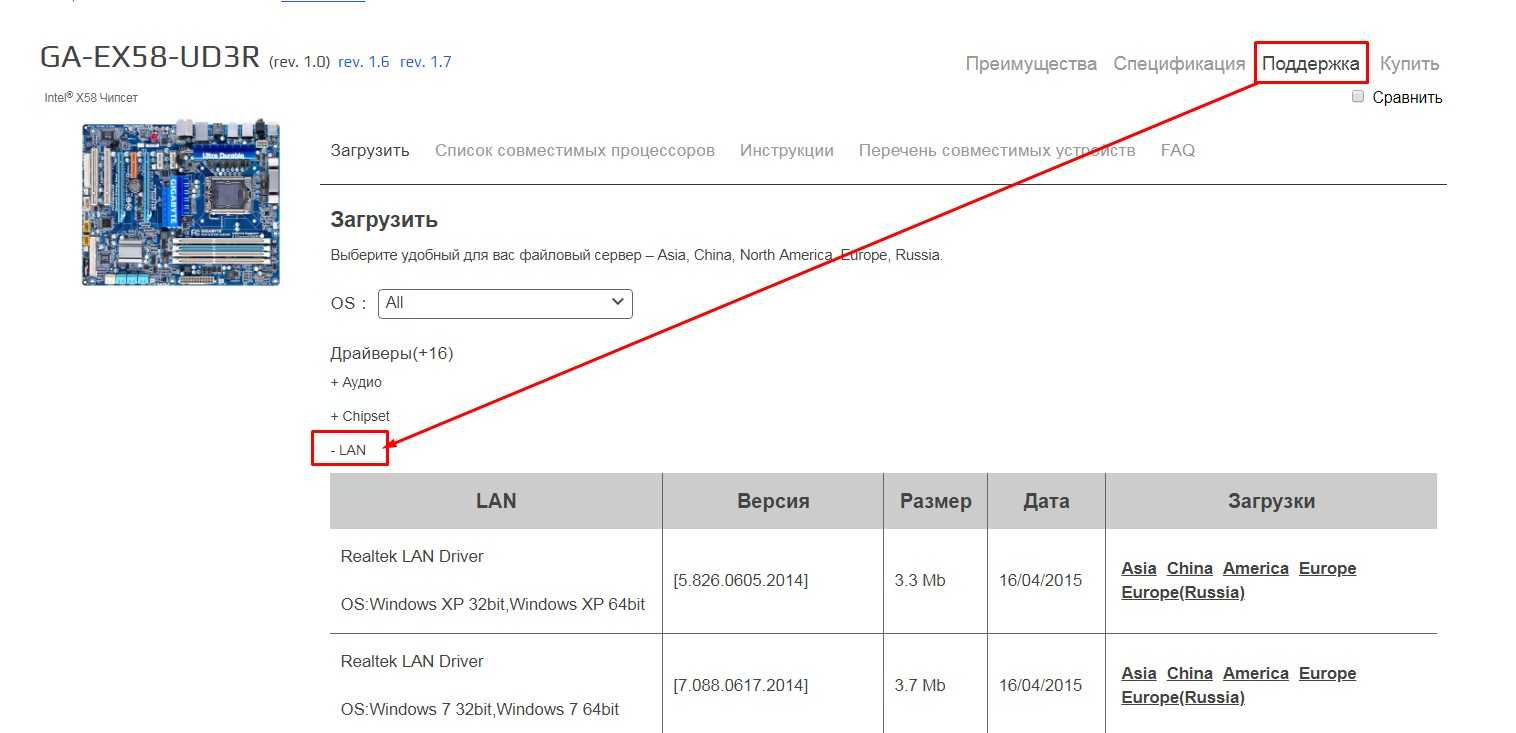Image resolution: width=1516 pixels, height=733 pixels.
Task: Download Windows XP LAN driver from Asia
Action: point(1138,568)
